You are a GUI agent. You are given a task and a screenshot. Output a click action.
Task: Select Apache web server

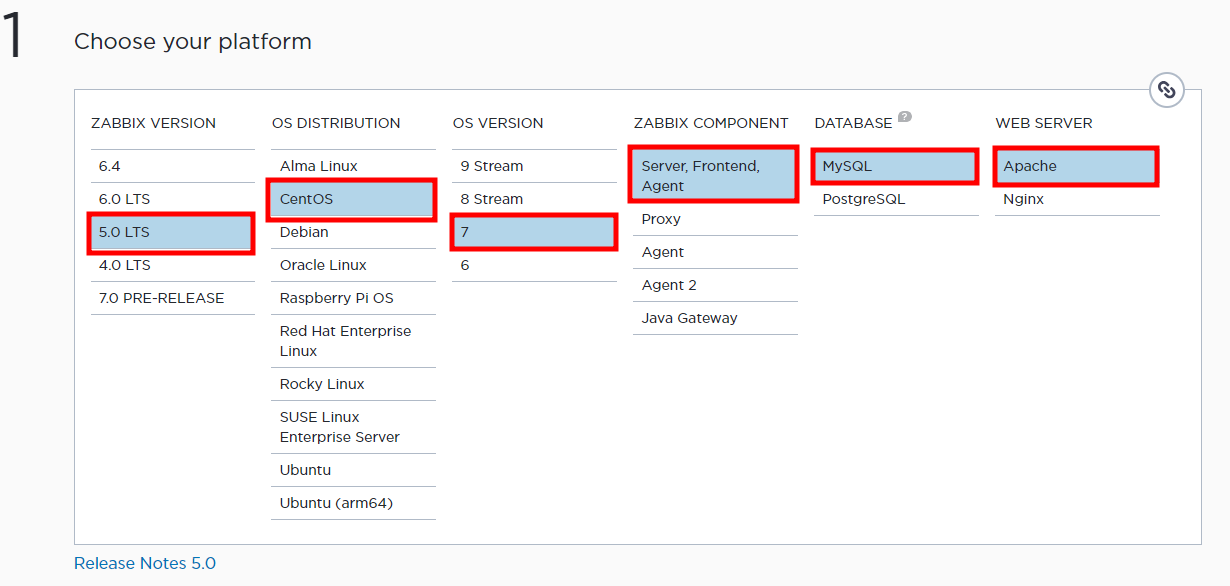pos(1077,166)
